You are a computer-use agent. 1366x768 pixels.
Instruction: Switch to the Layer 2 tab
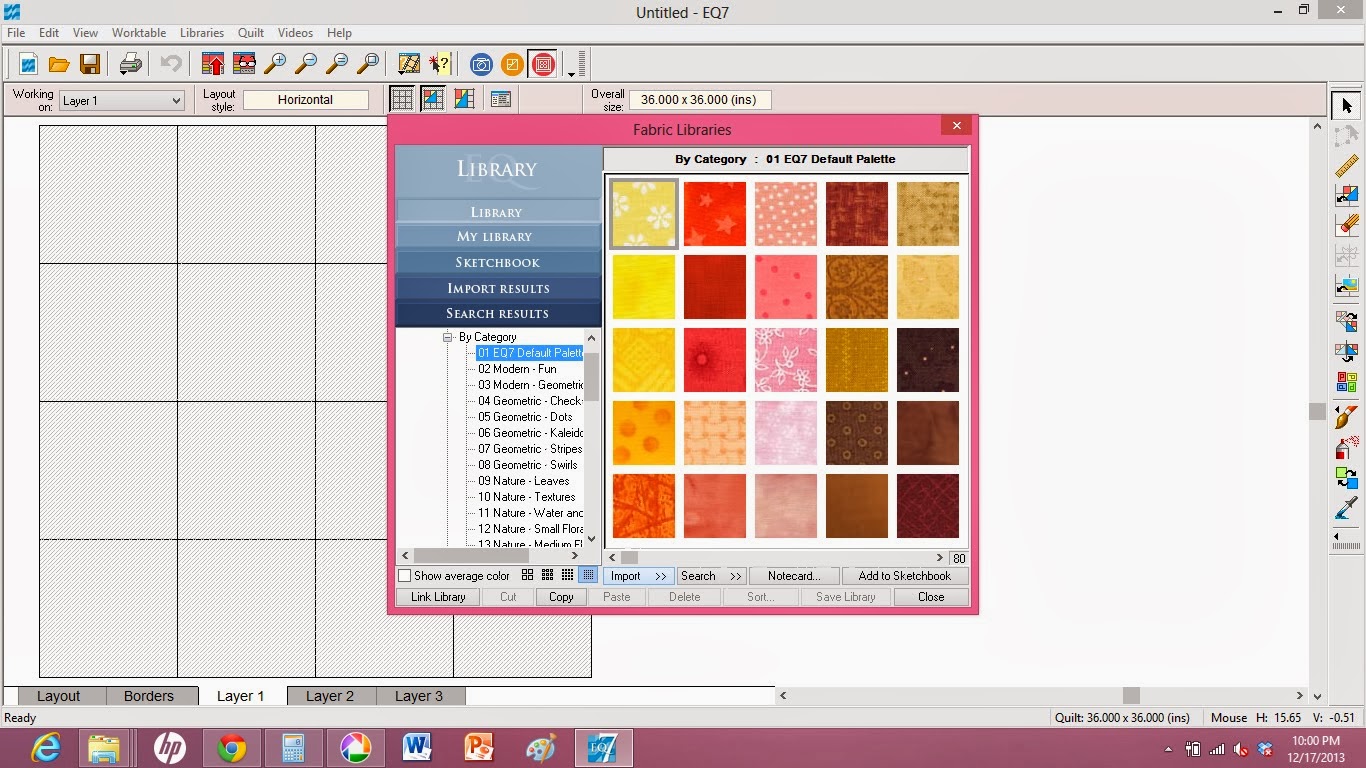pos(330,696)
